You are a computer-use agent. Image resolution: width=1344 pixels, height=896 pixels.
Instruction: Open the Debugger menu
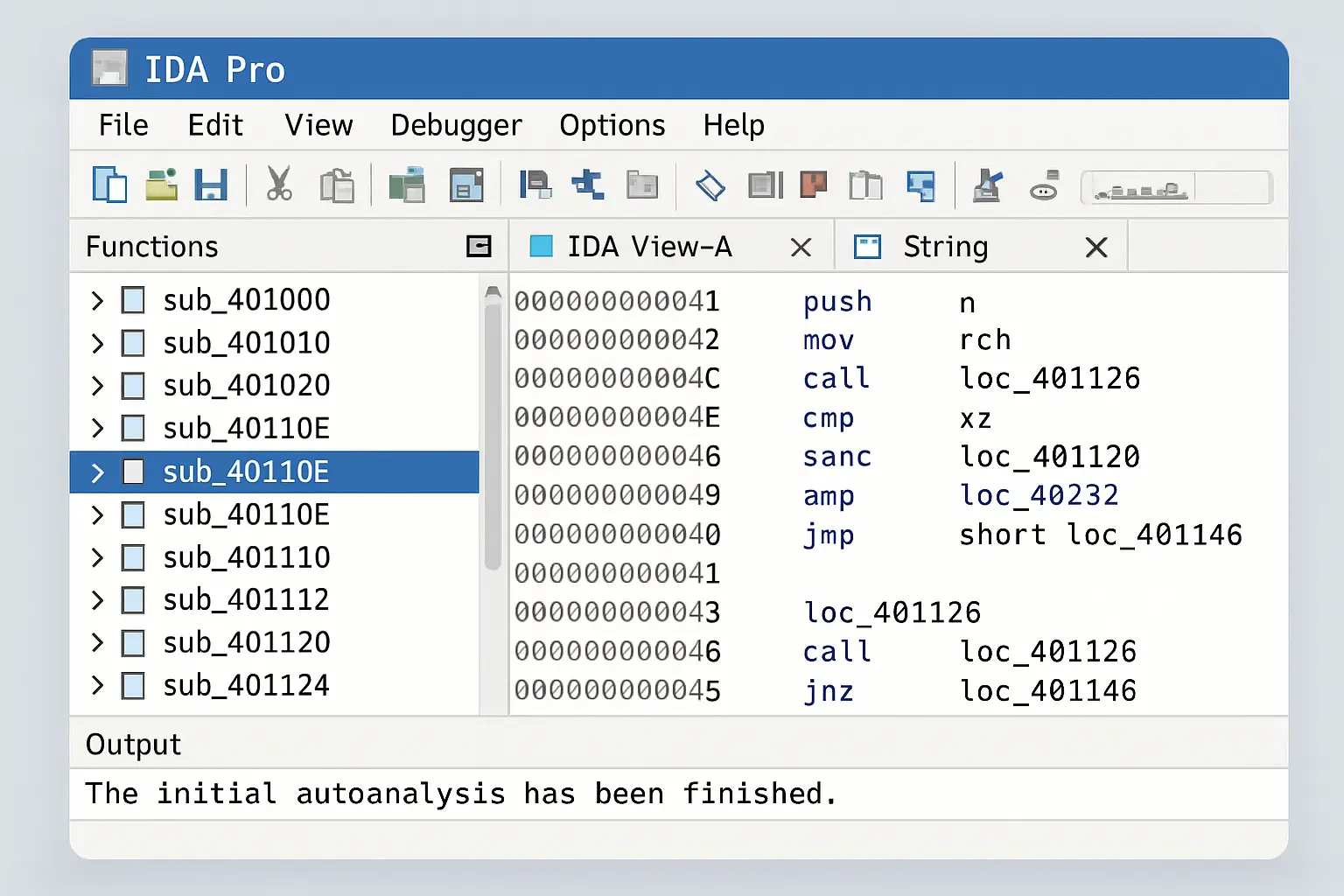point(456,125)
